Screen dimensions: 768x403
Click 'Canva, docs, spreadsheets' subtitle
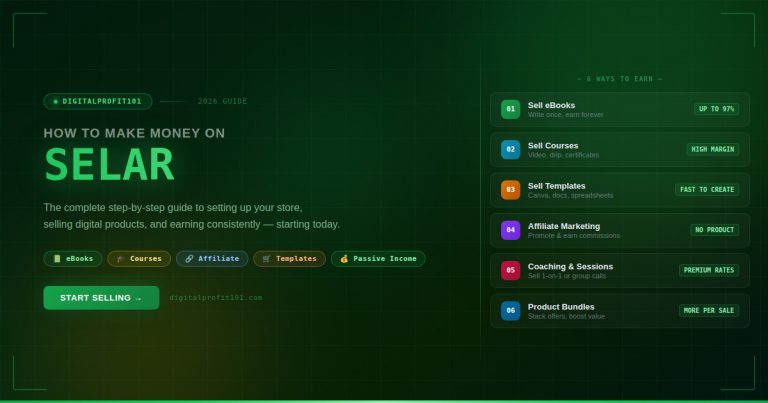[570, 195]
